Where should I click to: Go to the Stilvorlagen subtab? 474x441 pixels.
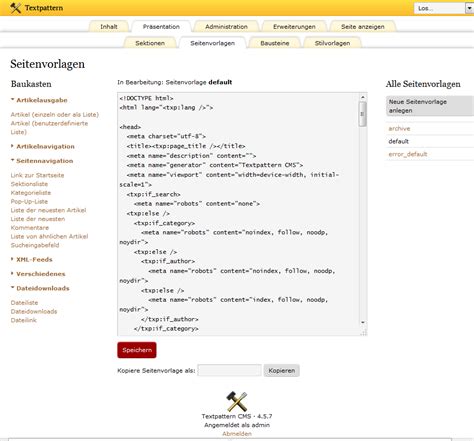[332, 43]
